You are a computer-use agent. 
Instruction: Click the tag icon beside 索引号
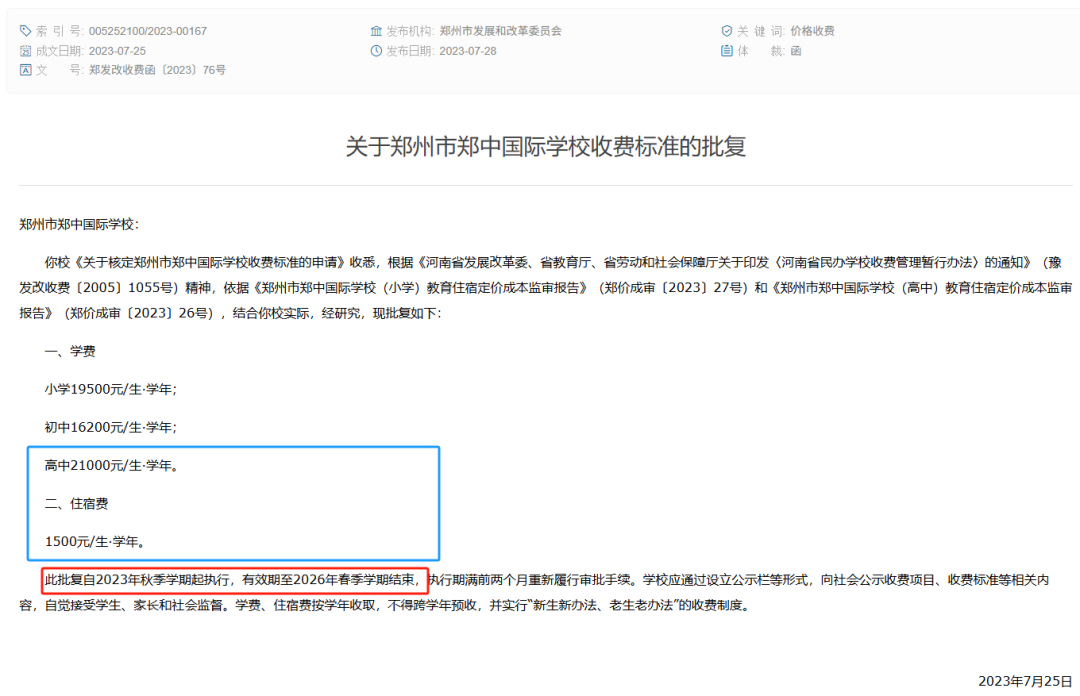(26, 31)
